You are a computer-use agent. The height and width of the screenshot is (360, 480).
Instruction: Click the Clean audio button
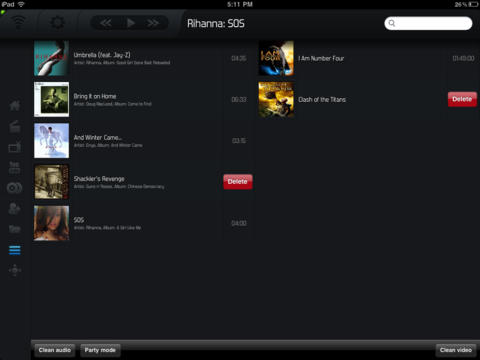(55, 350)
